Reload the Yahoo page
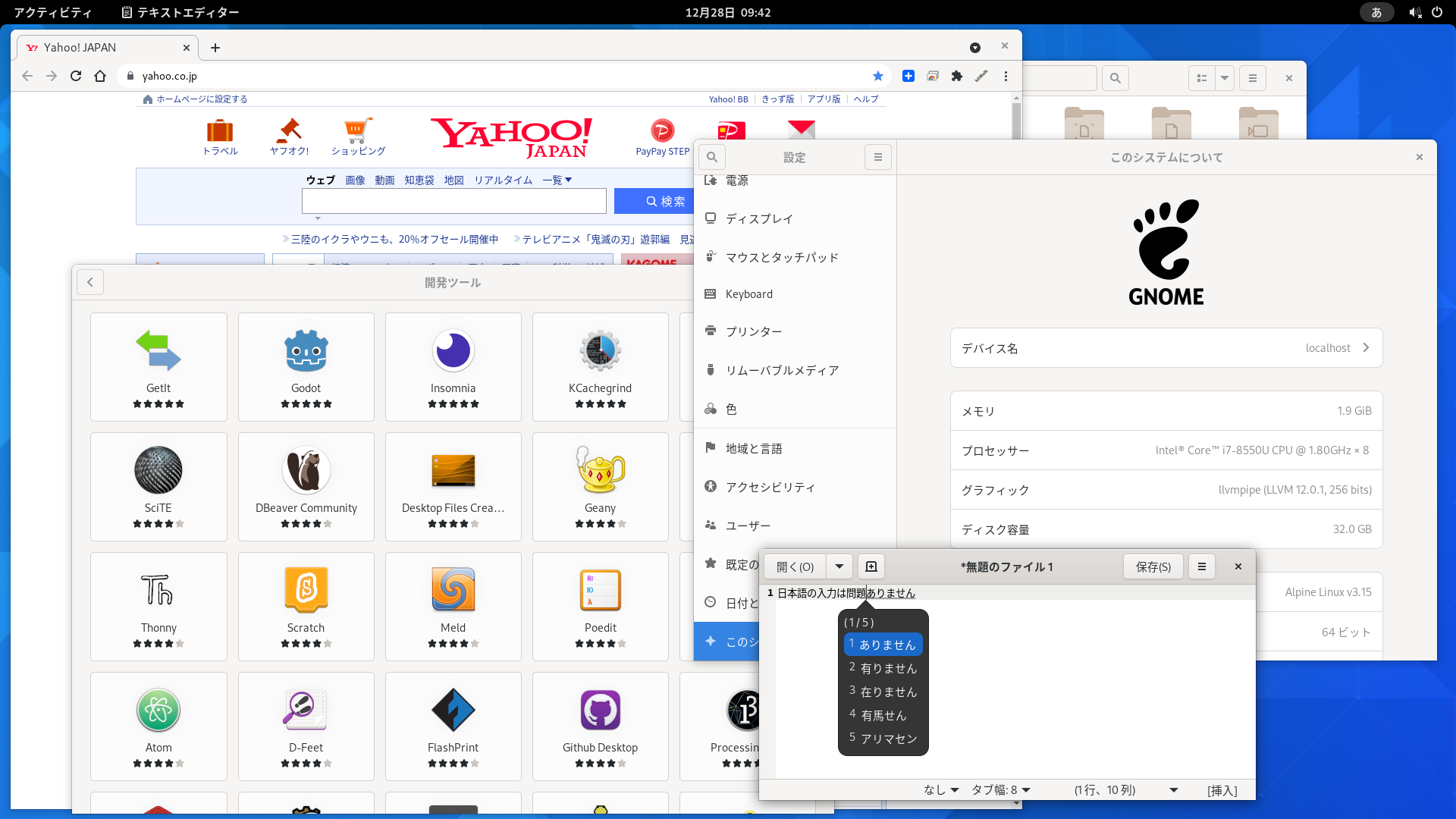 [76, 76]
